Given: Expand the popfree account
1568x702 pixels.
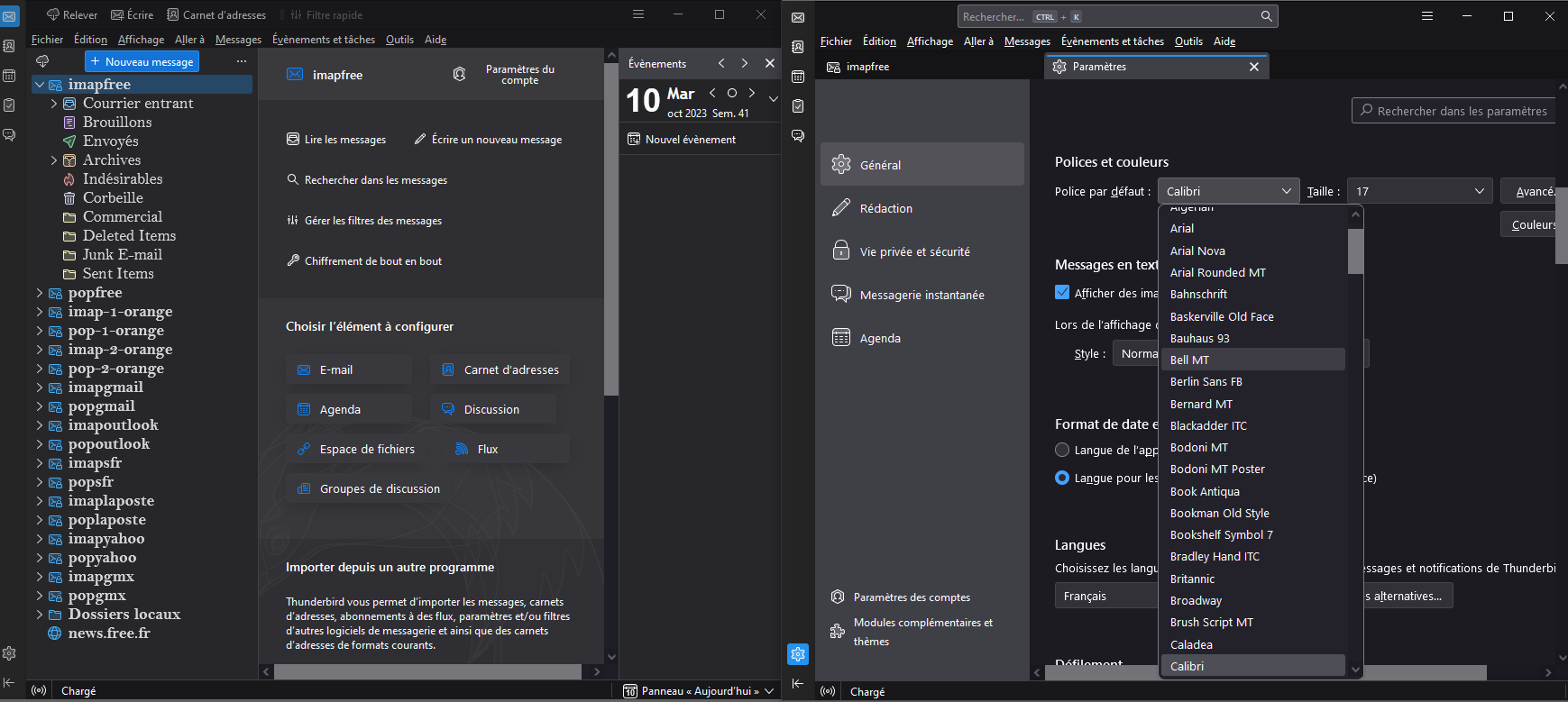Looking at the screenshot, I should (x=39, y=293).
